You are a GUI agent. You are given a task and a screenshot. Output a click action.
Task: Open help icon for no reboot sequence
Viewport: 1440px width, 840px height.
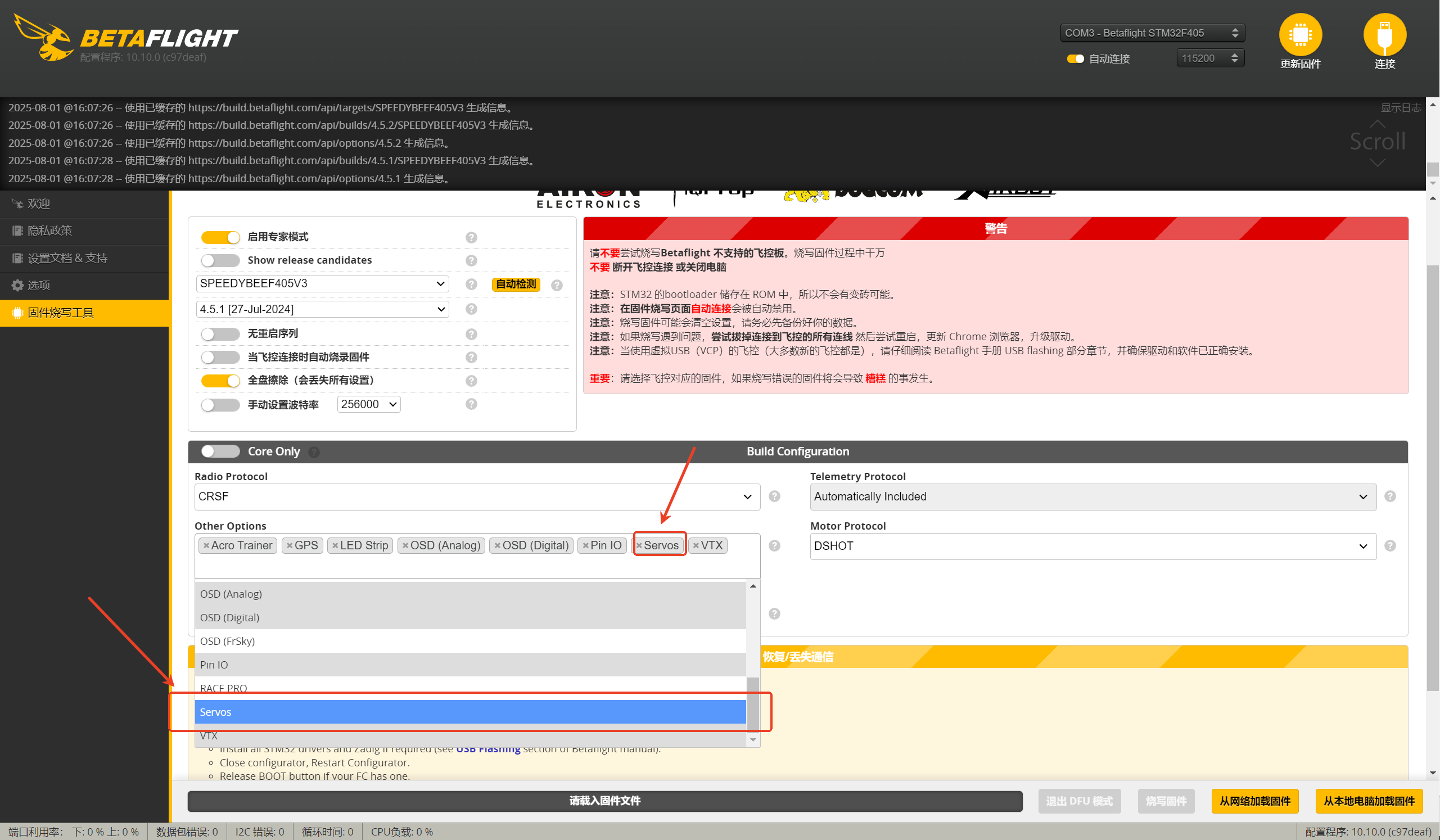click(471, 335)
